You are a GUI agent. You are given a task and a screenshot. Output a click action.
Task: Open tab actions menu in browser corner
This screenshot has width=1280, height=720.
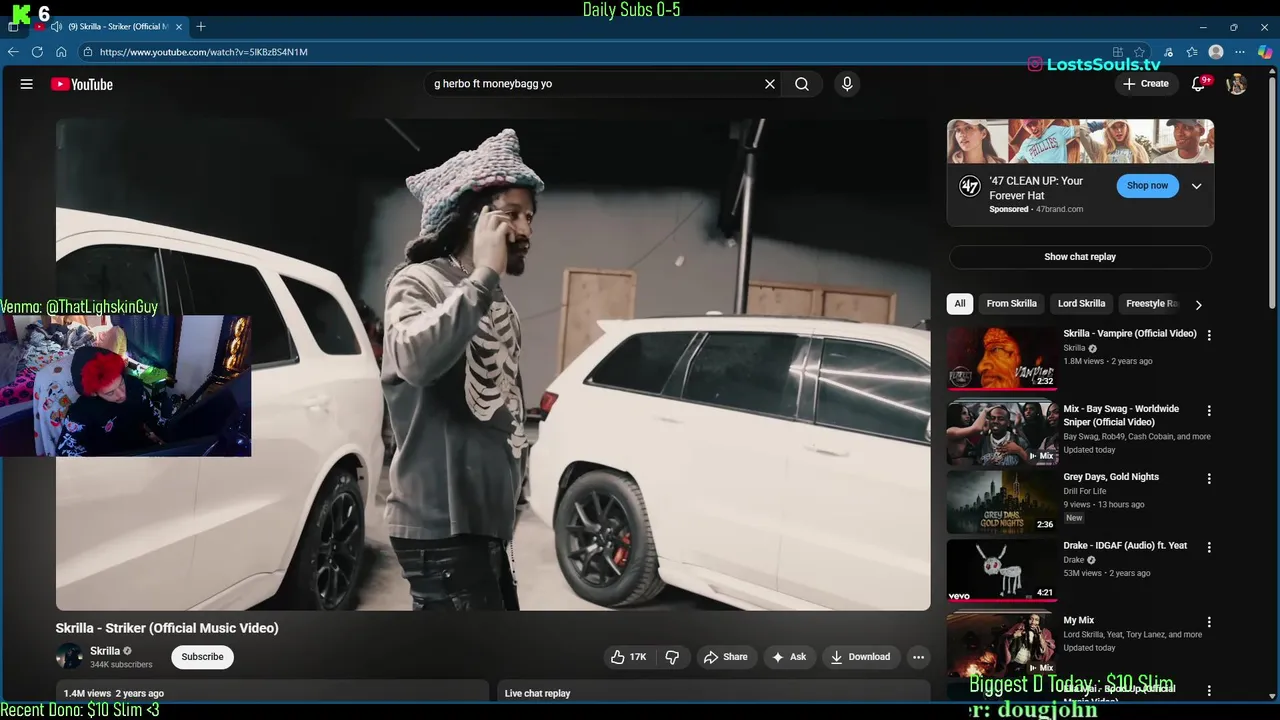(x=13, y=27)
